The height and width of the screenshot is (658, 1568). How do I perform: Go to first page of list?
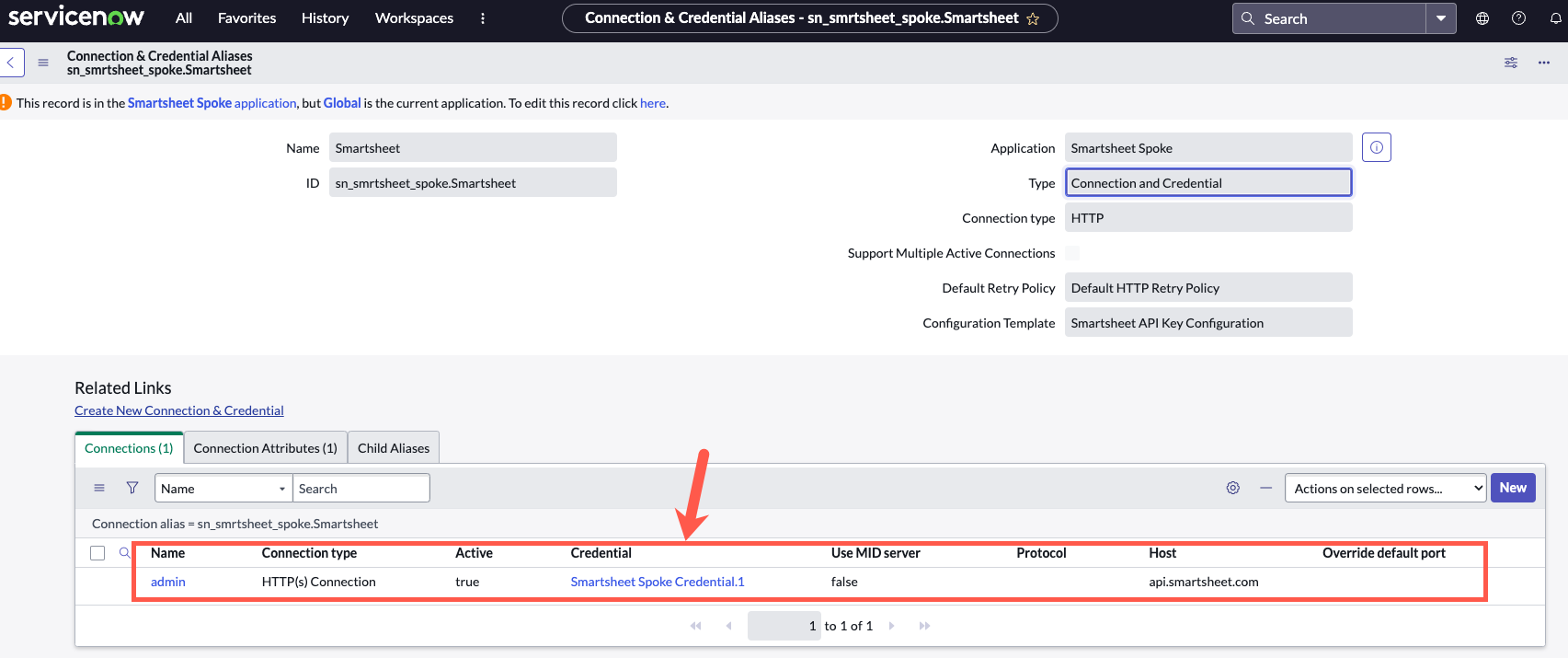tap(696, 626)
